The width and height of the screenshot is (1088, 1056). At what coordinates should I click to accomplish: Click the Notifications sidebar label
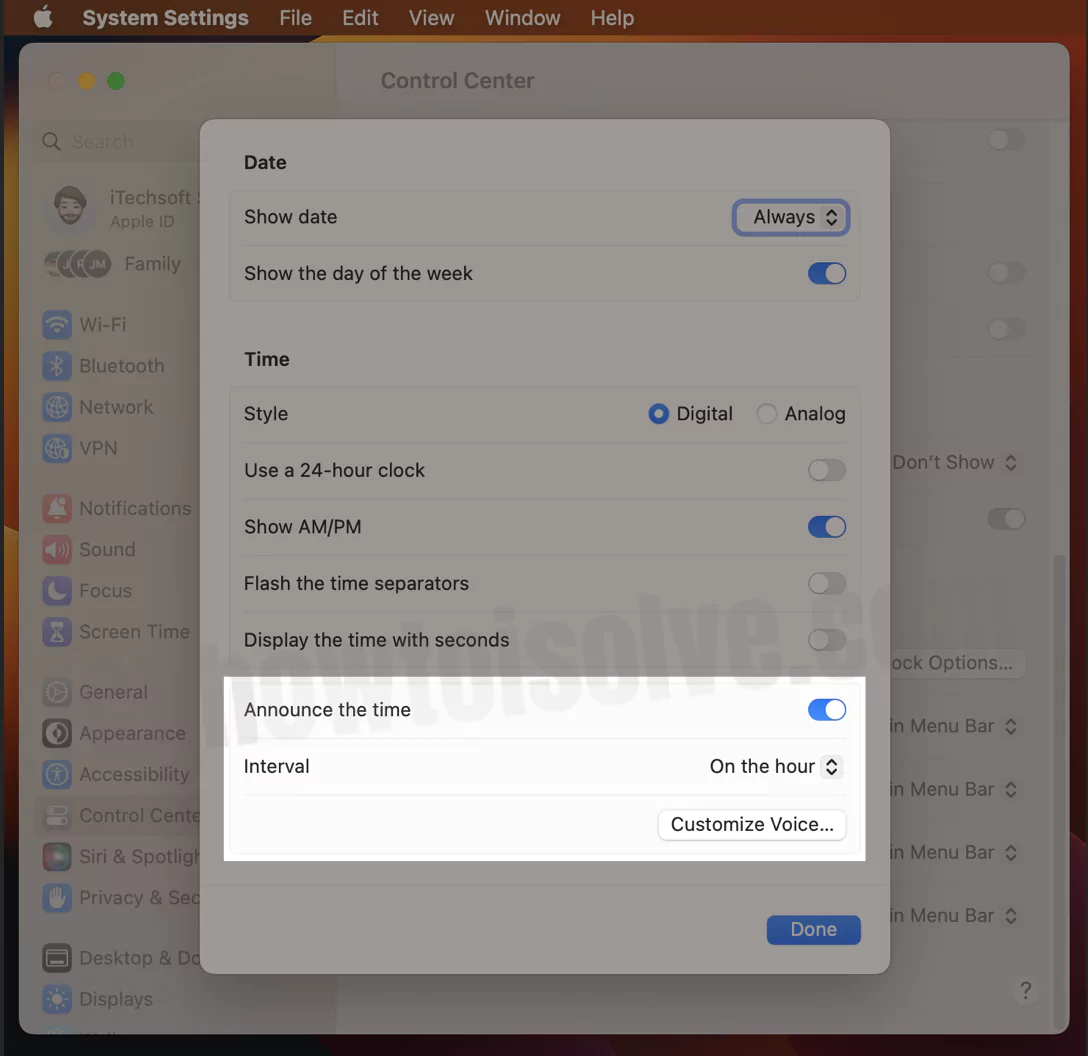(135, 509)
